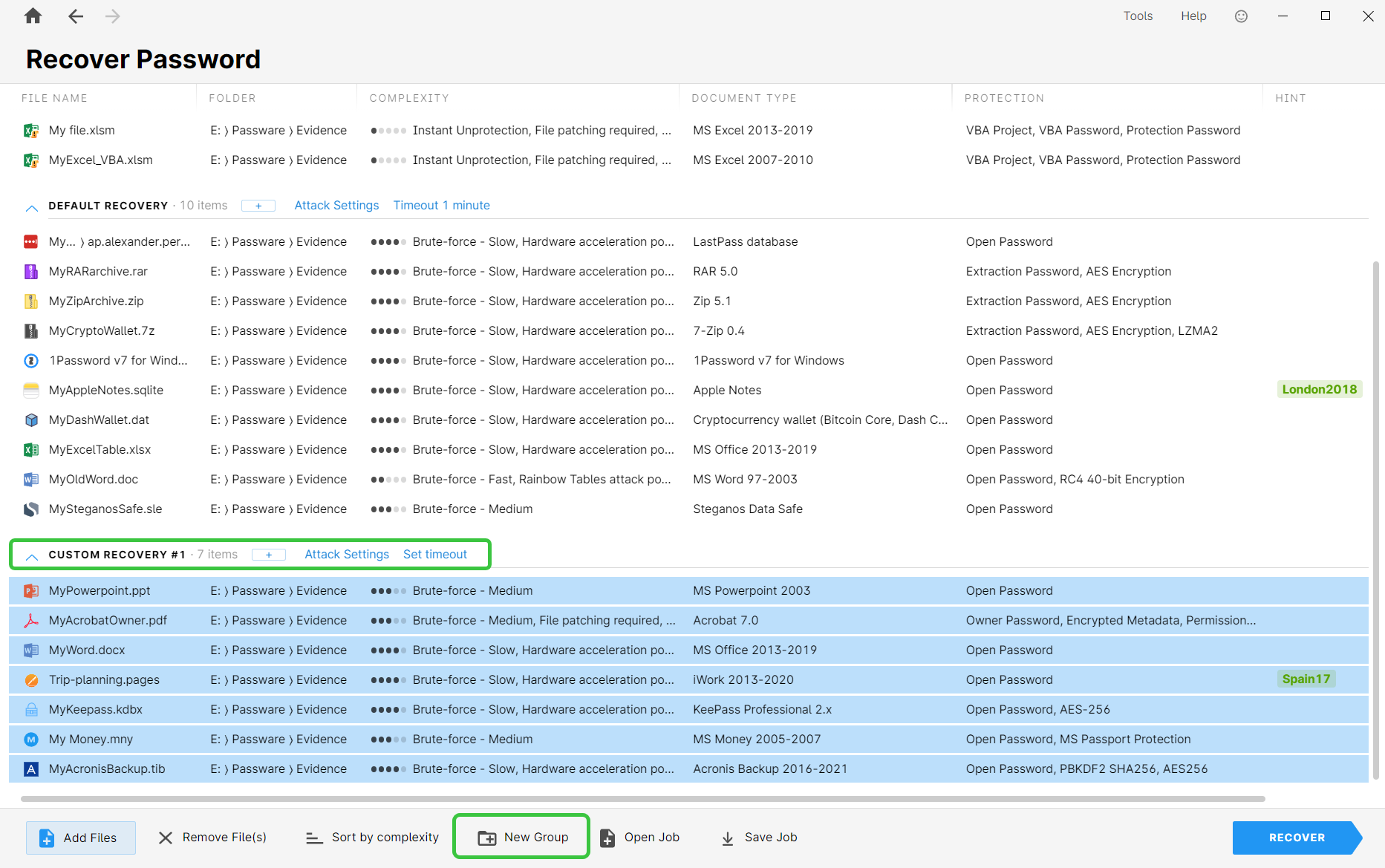Click Remove File(s)
The width and height of the screenshot is (1385, 868).
tap(212, 838)
